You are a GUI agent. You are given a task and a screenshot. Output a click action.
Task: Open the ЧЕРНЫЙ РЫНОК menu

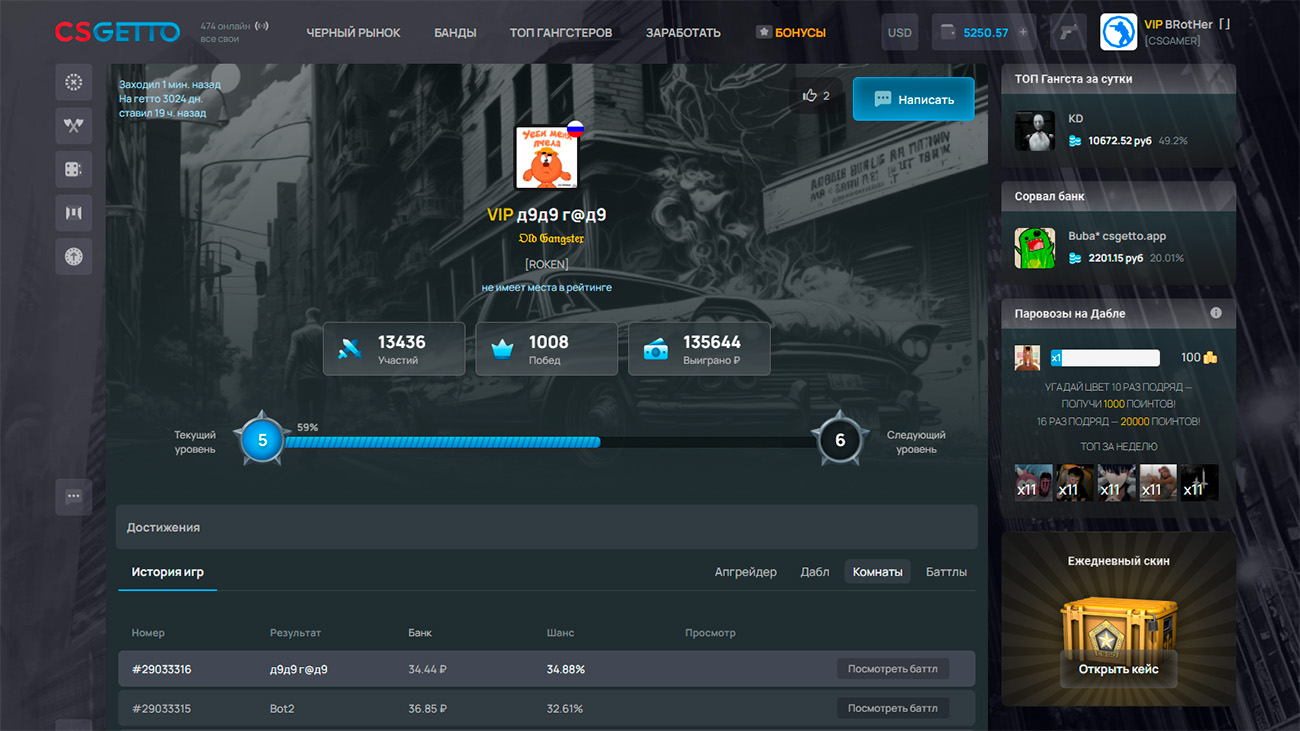pos(353,33)
